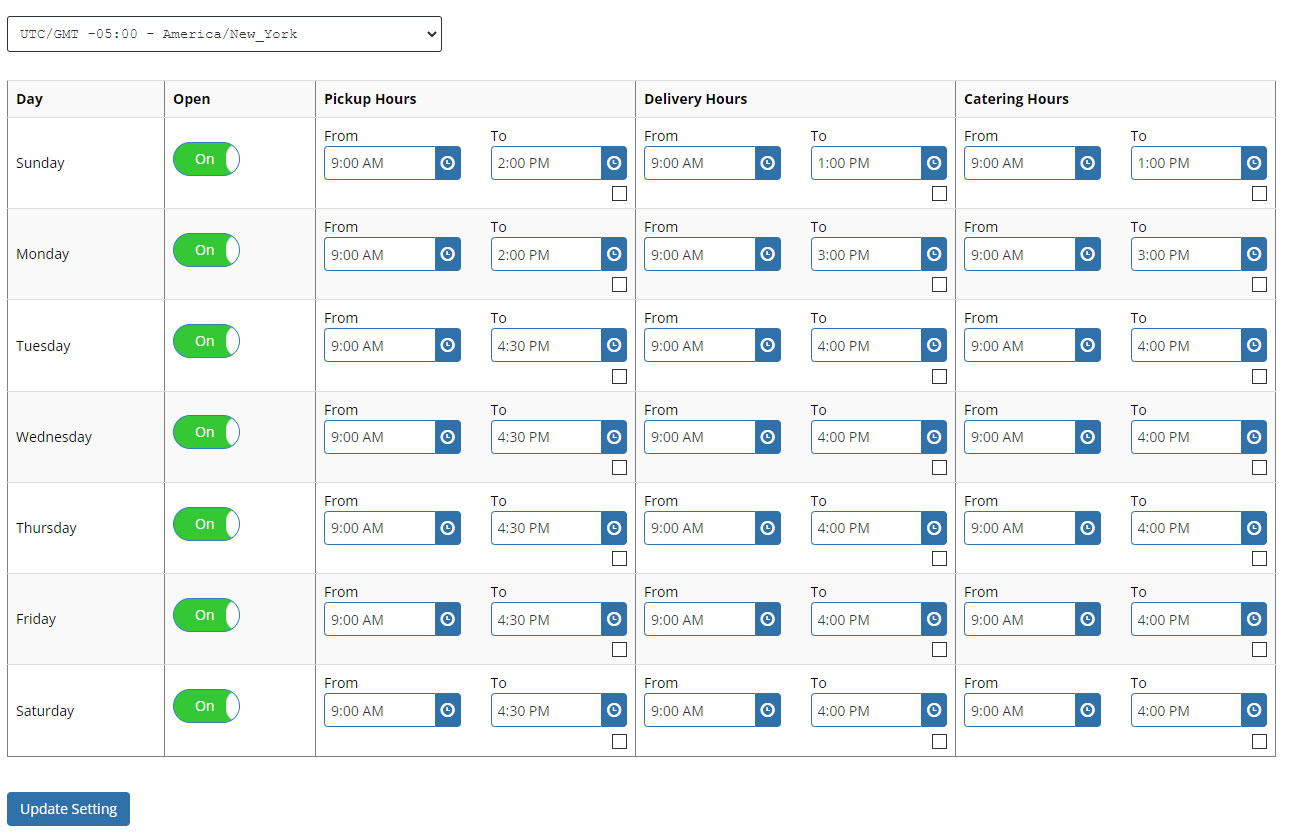Open clock picker for Friday Delivery To
Viewport: 1292px width, 833px height.
click(x=934, y=619)
